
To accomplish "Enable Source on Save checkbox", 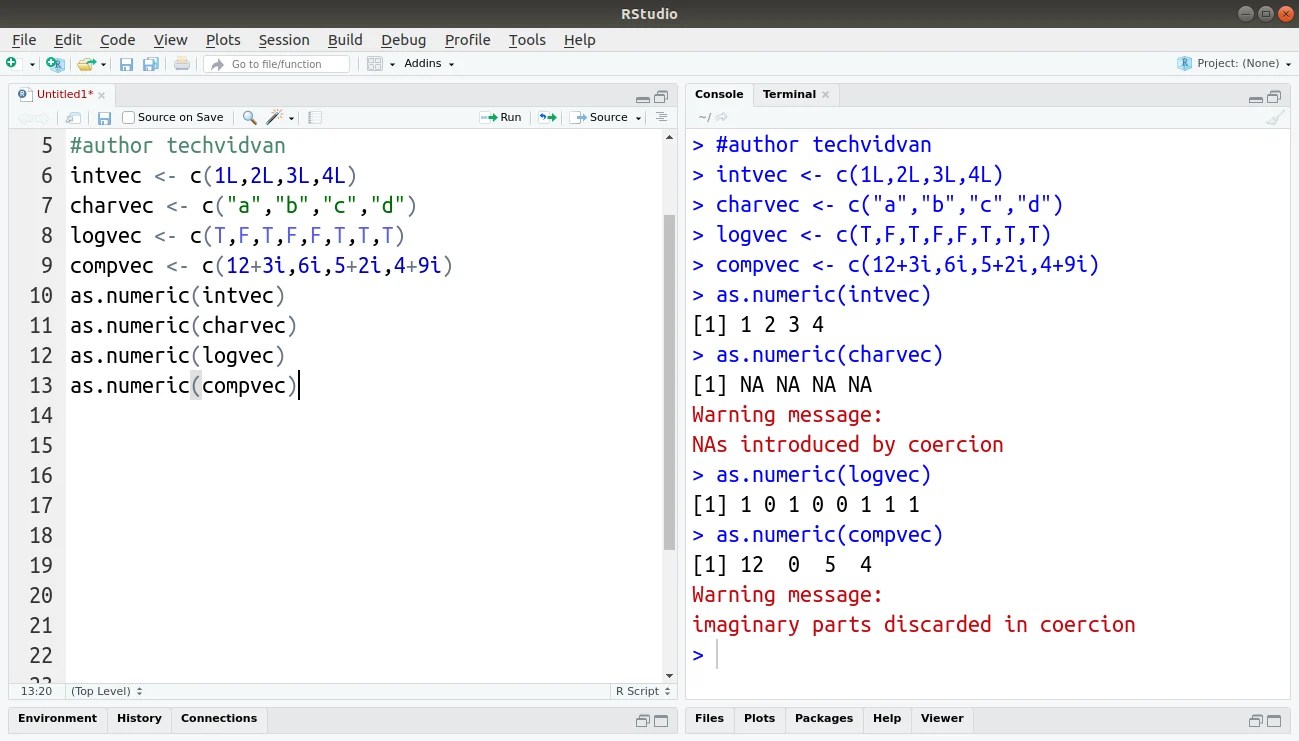I will pyautogui.click(x=128, y=118).
